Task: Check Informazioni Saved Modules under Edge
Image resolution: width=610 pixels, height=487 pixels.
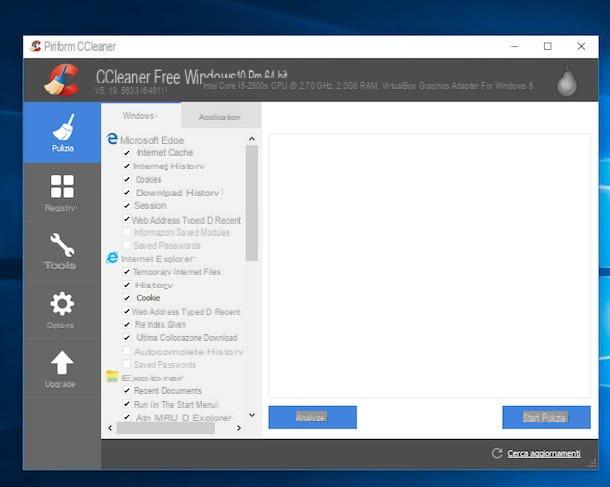Action: [x=127, y=232]
